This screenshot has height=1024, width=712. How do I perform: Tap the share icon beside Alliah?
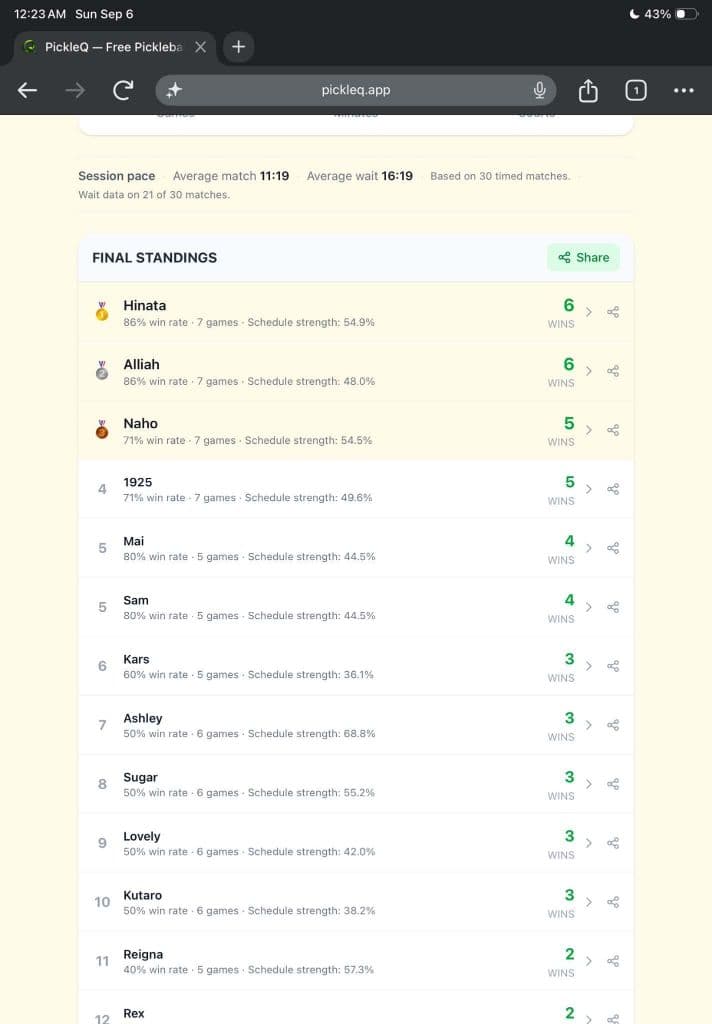pos(613,371)
